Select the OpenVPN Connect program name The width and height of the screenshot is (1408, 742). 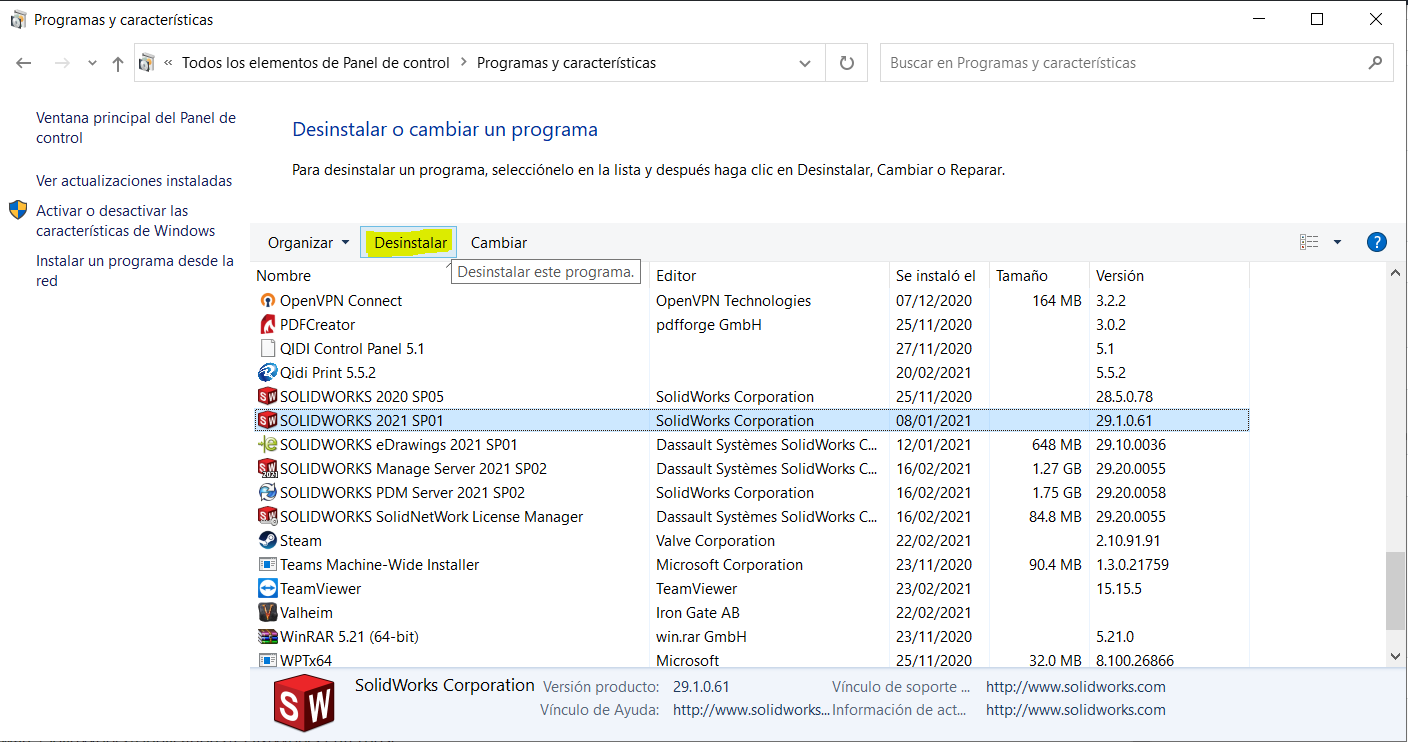[x=341, y=301]
